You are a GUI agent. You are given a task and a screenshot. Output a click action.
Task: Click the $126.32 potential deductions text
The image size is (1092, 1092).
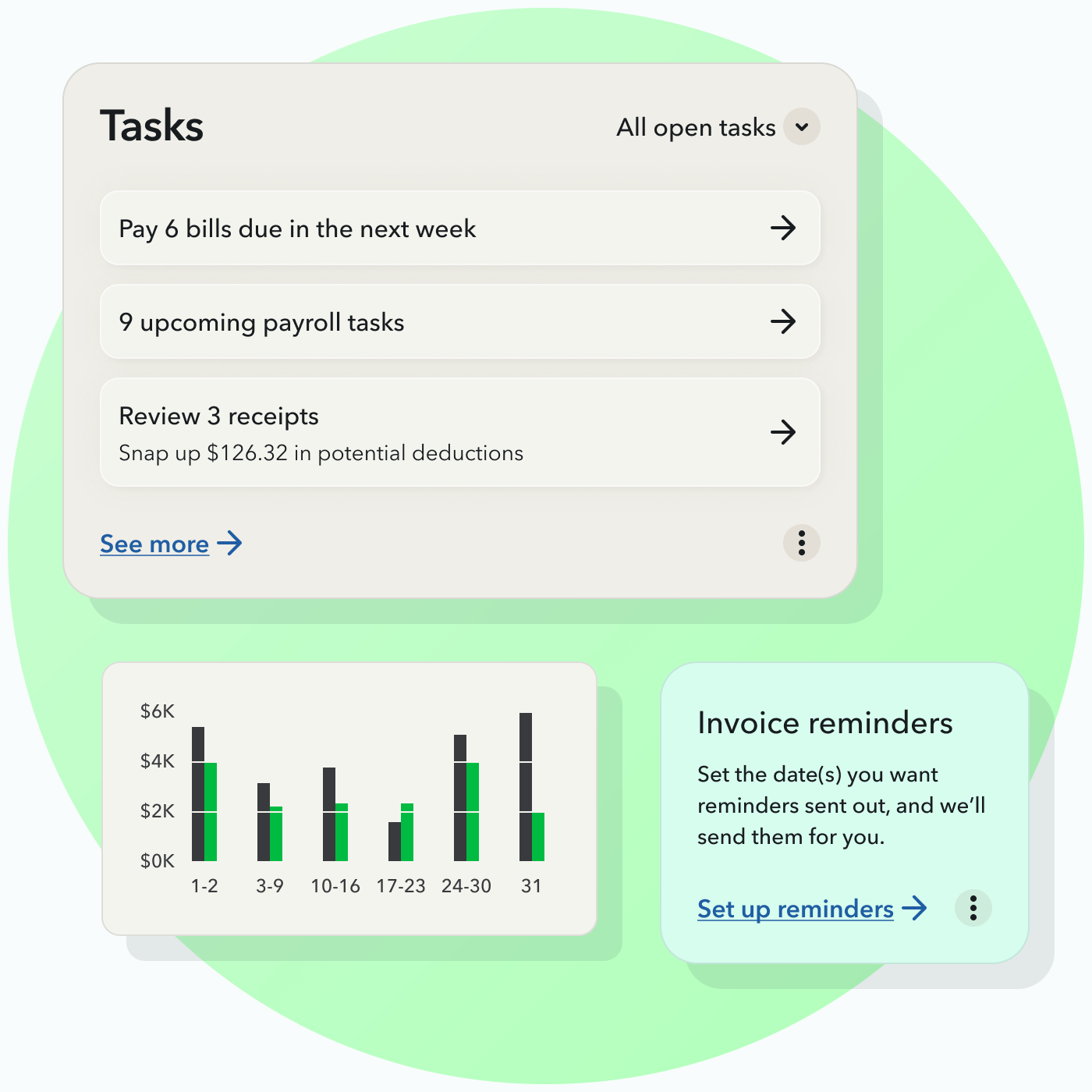[x=321, y=453]
